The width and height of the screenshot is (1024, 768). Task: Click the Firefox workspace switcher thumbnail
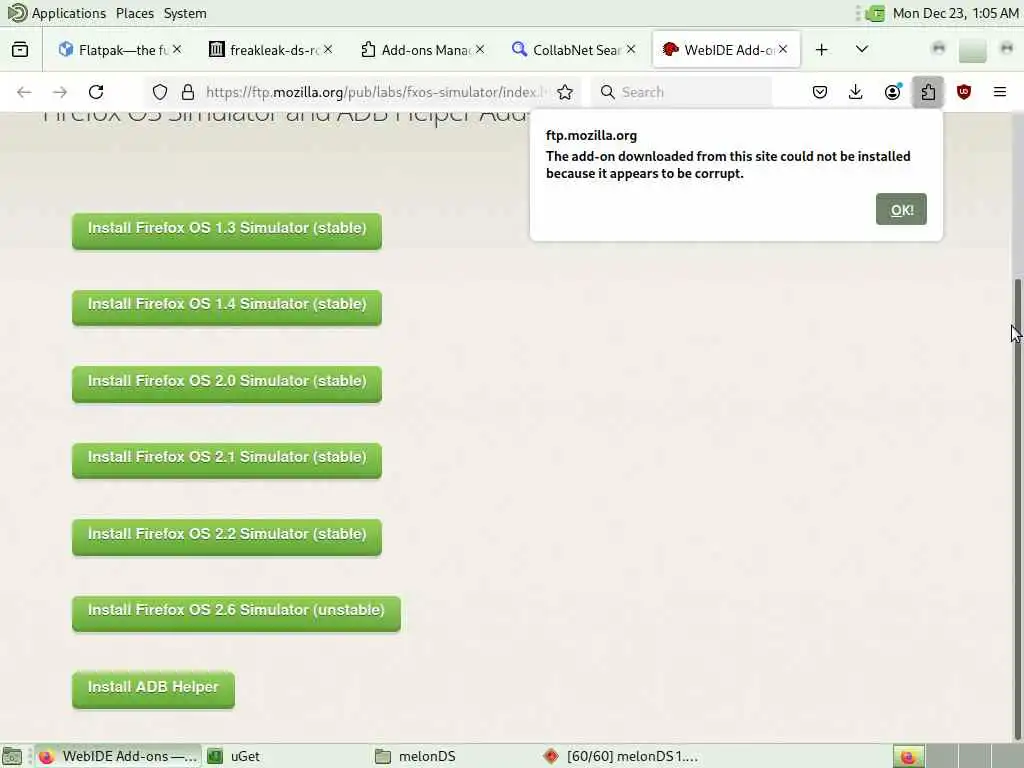pyautogui.click(x=908, y=756)
